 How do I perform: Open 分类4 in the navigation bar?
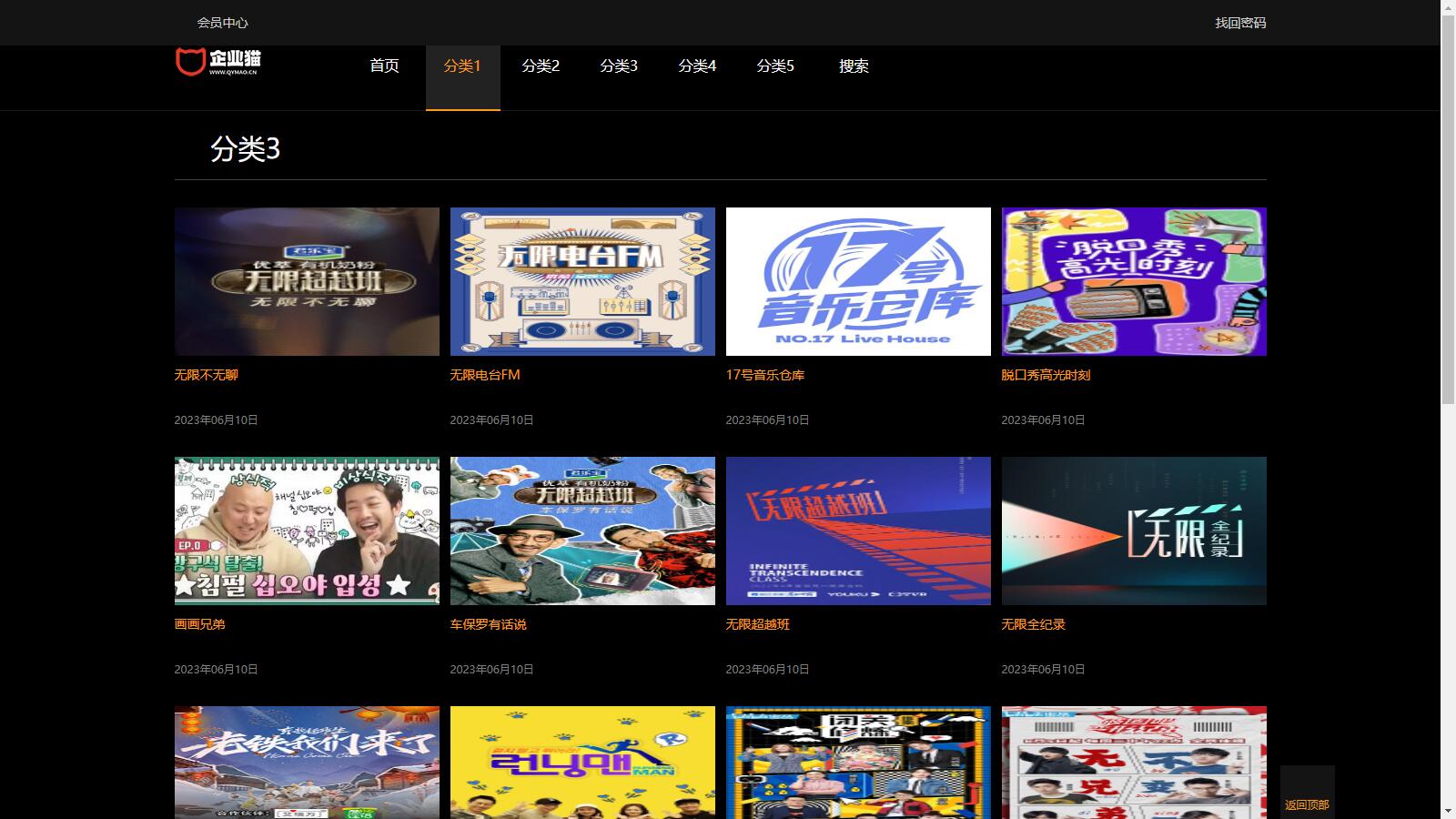[697, 66]
